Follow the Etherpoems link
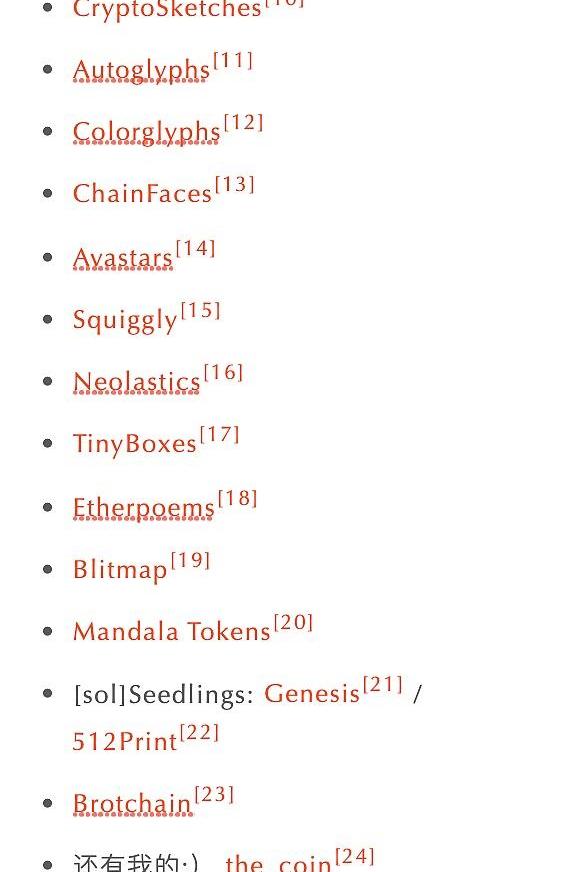Image resolution: width=586 pixels, height=872 pixels. (x=143, y=508)
